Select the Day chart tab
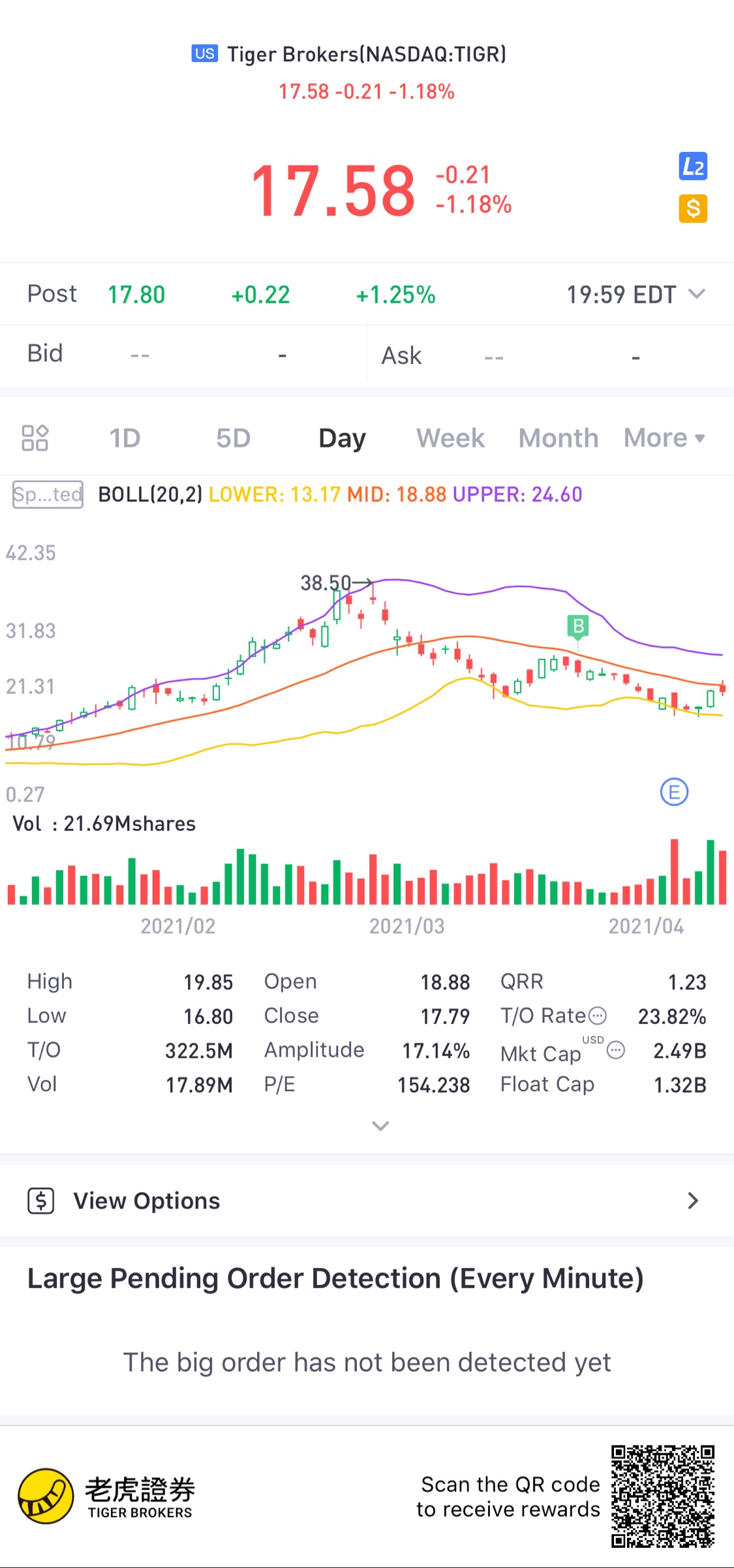The height and width of the screenshot is (1568, 734). (x=342, y=438)
